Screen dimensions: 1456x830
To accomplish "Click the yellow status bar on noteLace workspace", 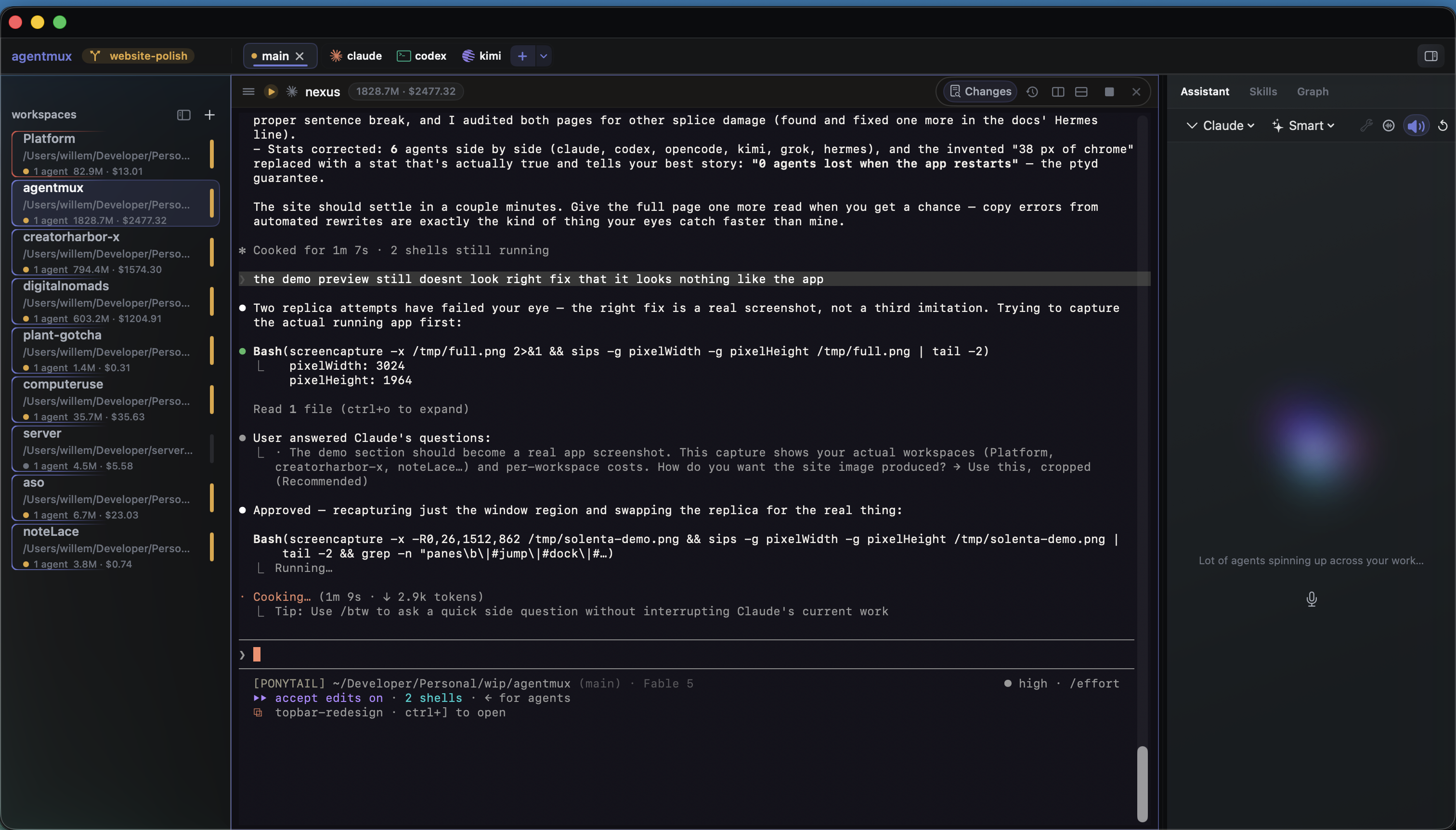I will [x=211, y=546].
